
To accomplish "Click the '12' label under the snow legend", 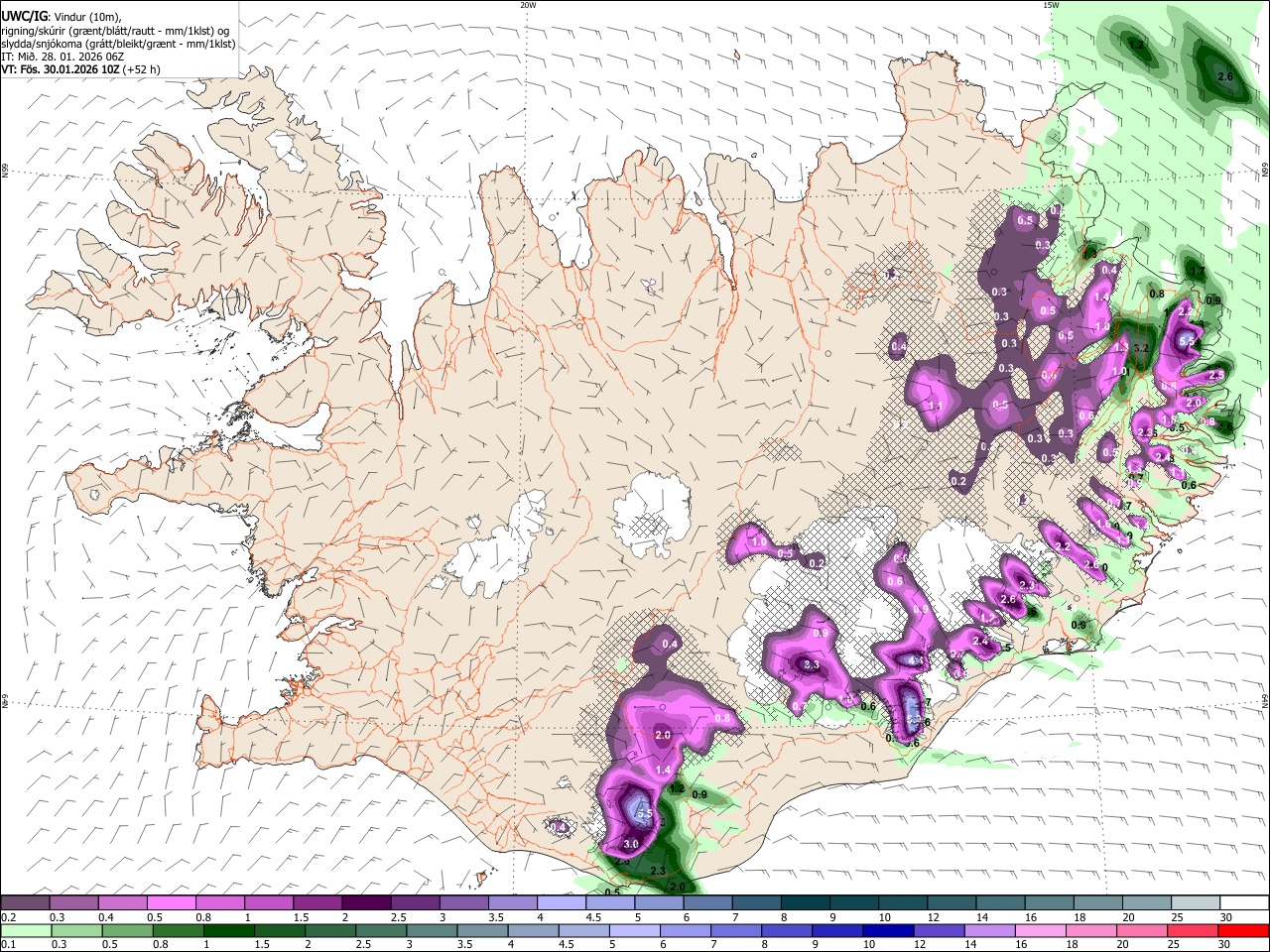I will click(x=934, y=917).
